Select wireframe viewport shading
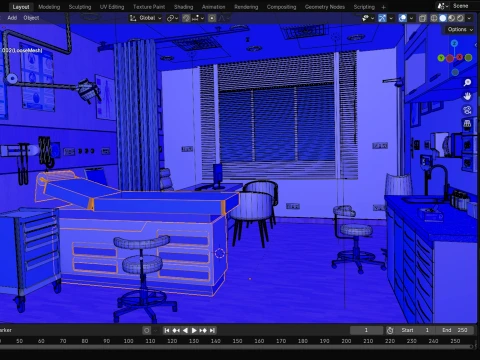 pos(434,18)
